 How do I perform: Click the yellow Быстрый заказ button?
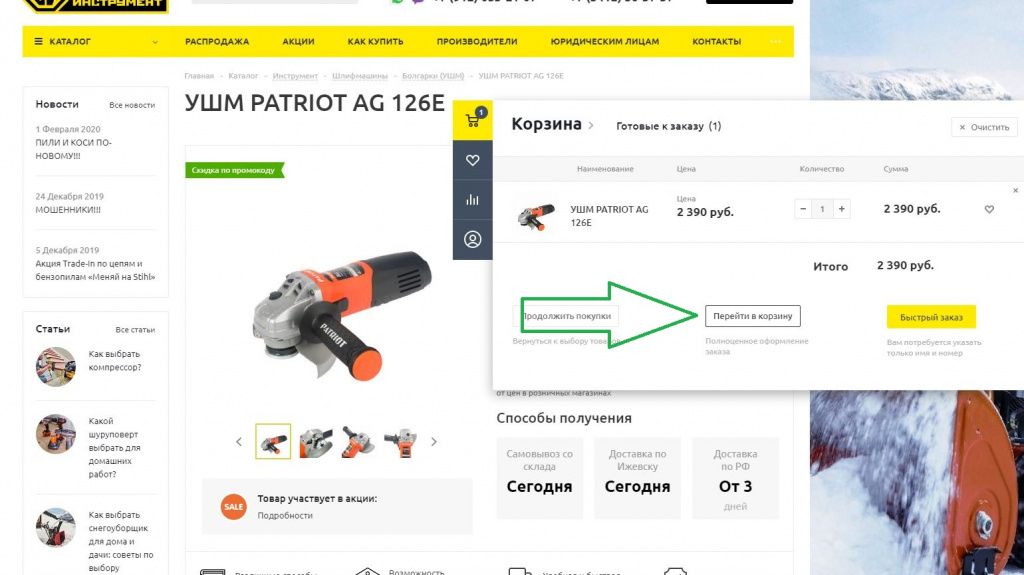pyautogui.click(x=931, y=317)
